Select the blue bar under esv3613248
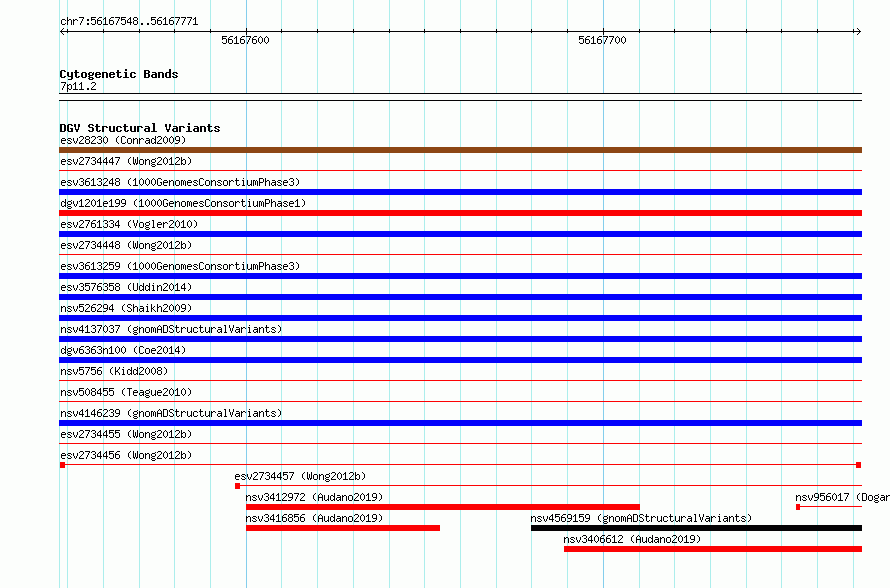The width and height of the screenshot is (890, 588). click(460, 192)
